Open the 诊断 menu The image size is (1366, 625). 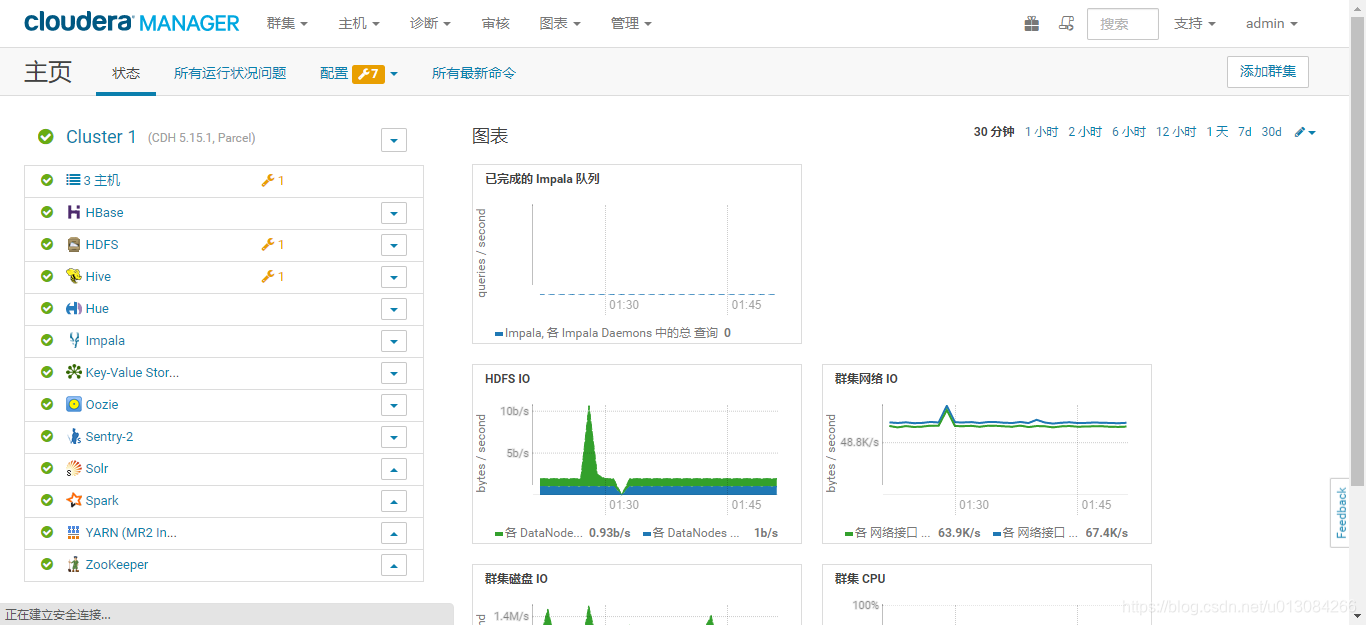[x=430, y=23]
